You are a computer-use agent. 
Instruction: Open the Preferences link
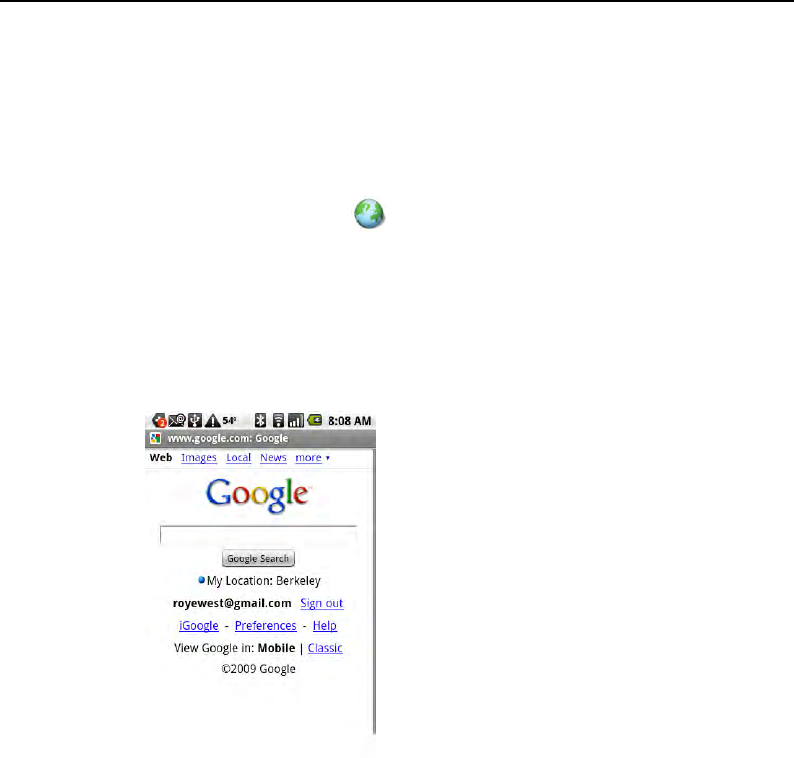tap(265, 626)
